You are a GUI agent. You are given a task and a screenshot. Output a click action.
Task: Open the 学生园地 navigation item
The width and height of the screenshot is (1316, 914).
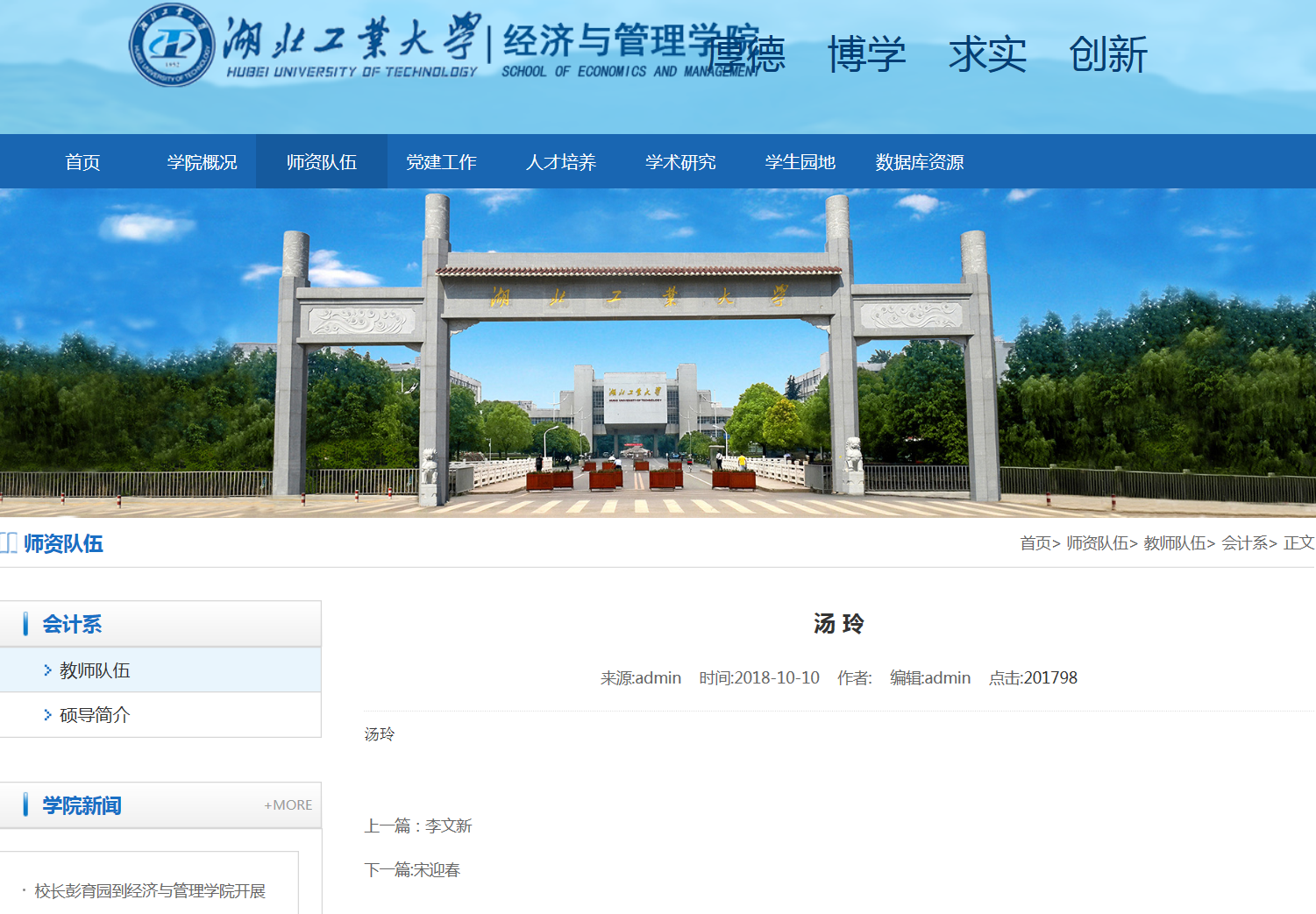click(x=800, y=161)
